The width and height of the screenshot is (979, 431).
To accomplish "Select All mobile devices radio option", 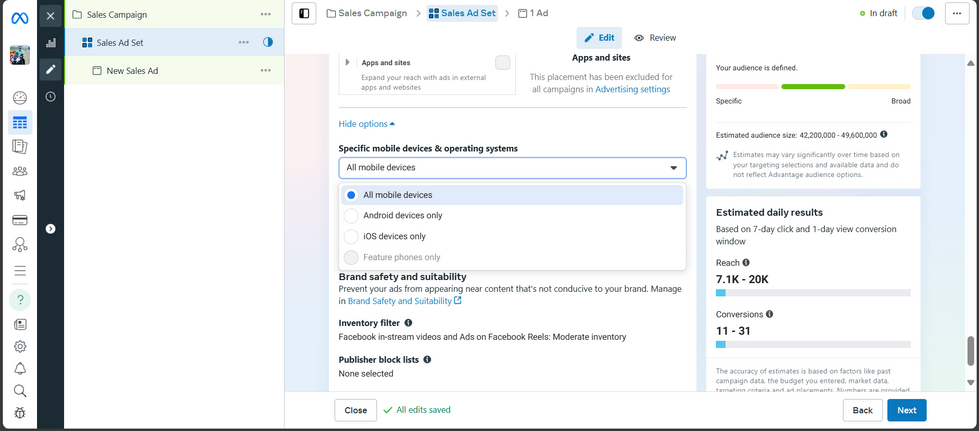I will [512, 195].
